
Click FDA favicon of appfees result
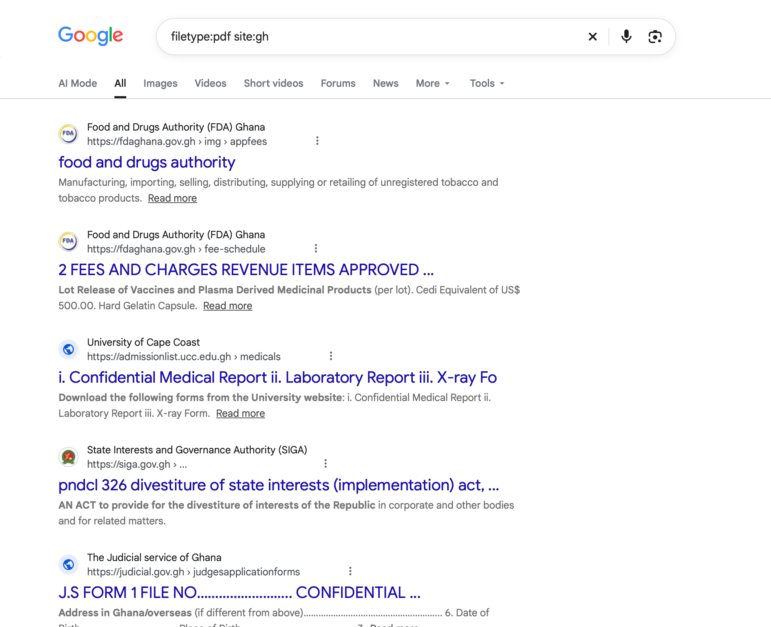pyautogui.click(x=68, y=134)
